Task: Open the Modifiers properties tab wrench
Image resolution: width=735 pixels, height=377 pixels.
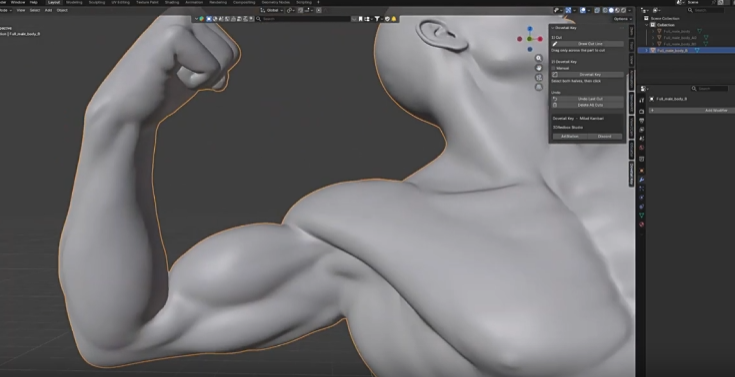Action: pyautogui.click(x=642, y=179)
